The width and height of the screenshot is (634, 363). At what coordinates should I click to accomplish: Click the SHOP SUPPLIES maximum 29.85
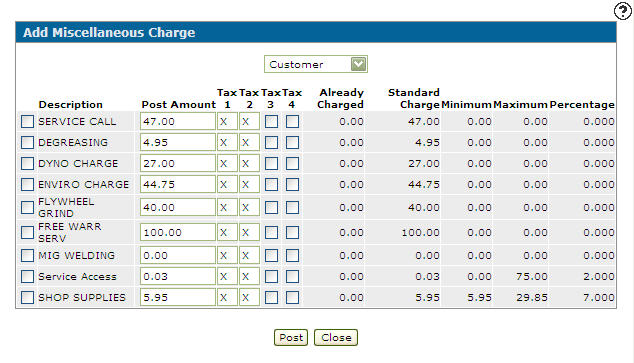pyautogui.click(x=532, y=298)
